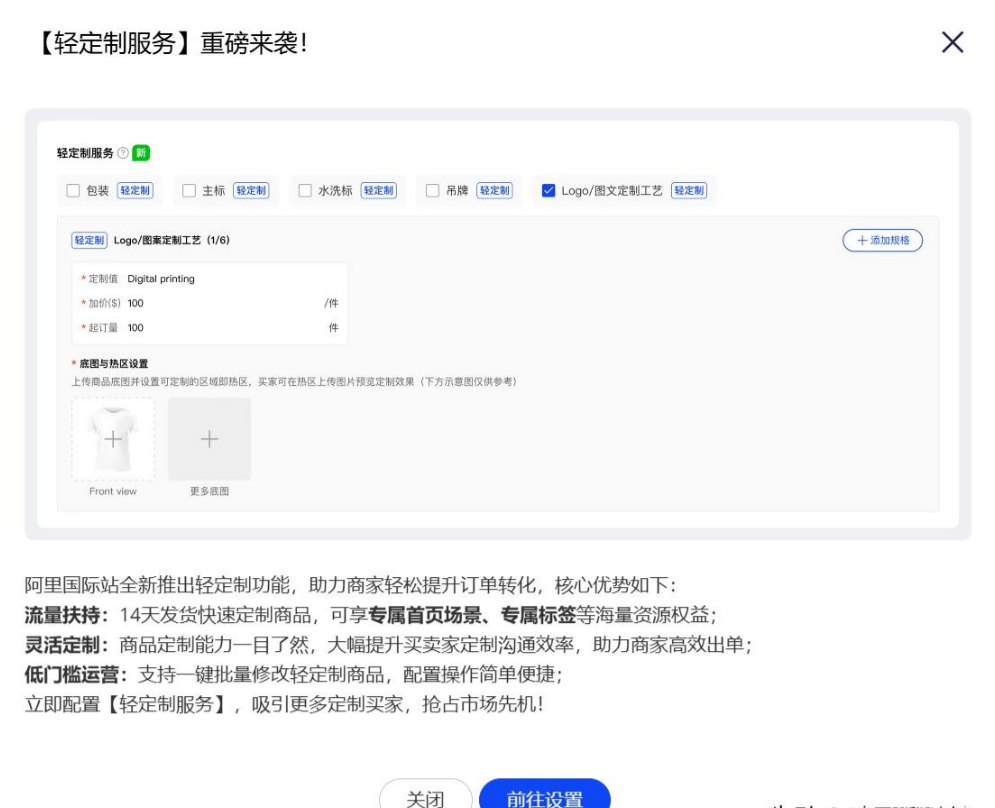Click the line starting 阿里国际站全新推出轻定制功能

pyautogui.click(x=350, y=585)
